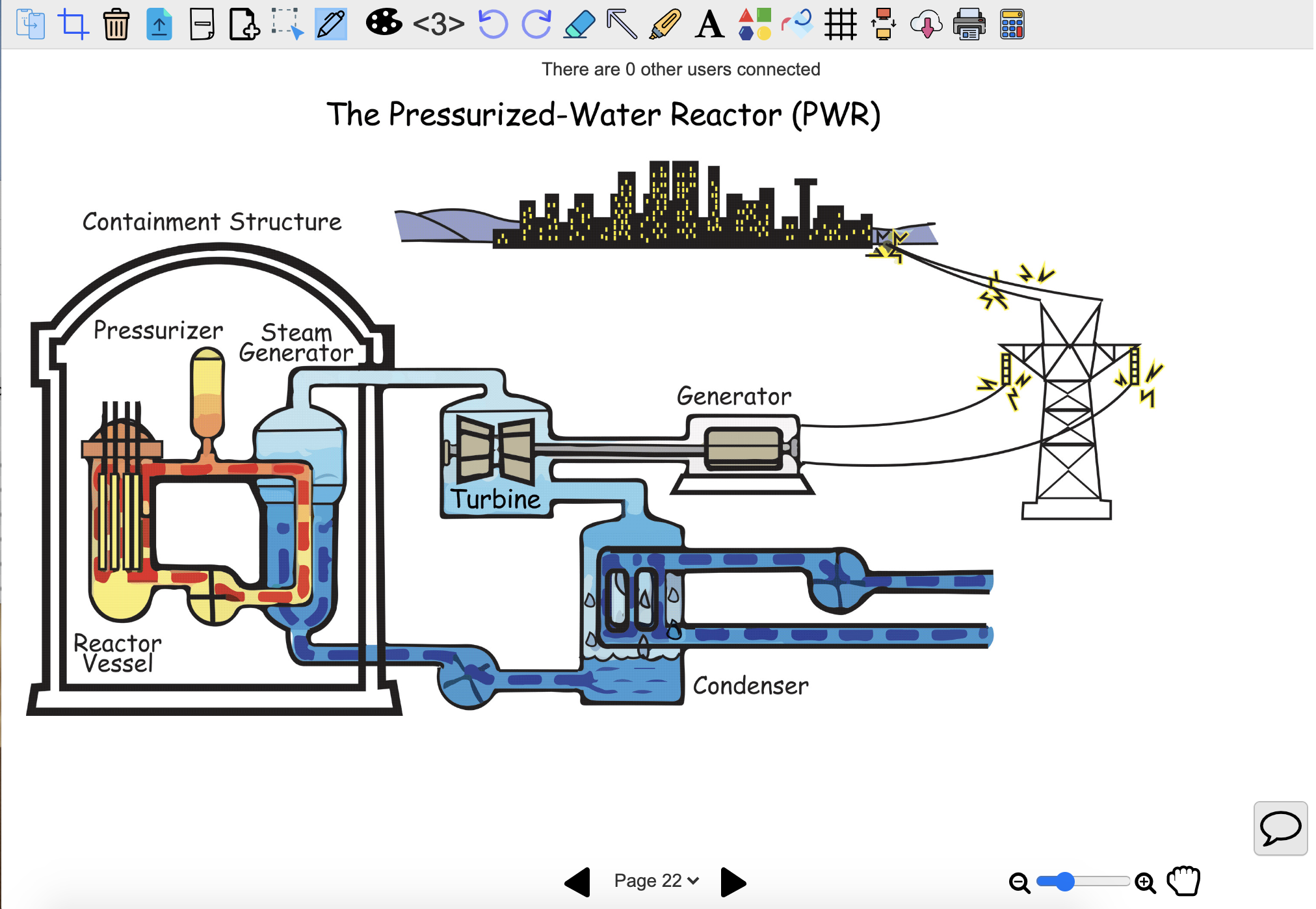
Task: Select the eraser tool
Action: click(579, 25)
